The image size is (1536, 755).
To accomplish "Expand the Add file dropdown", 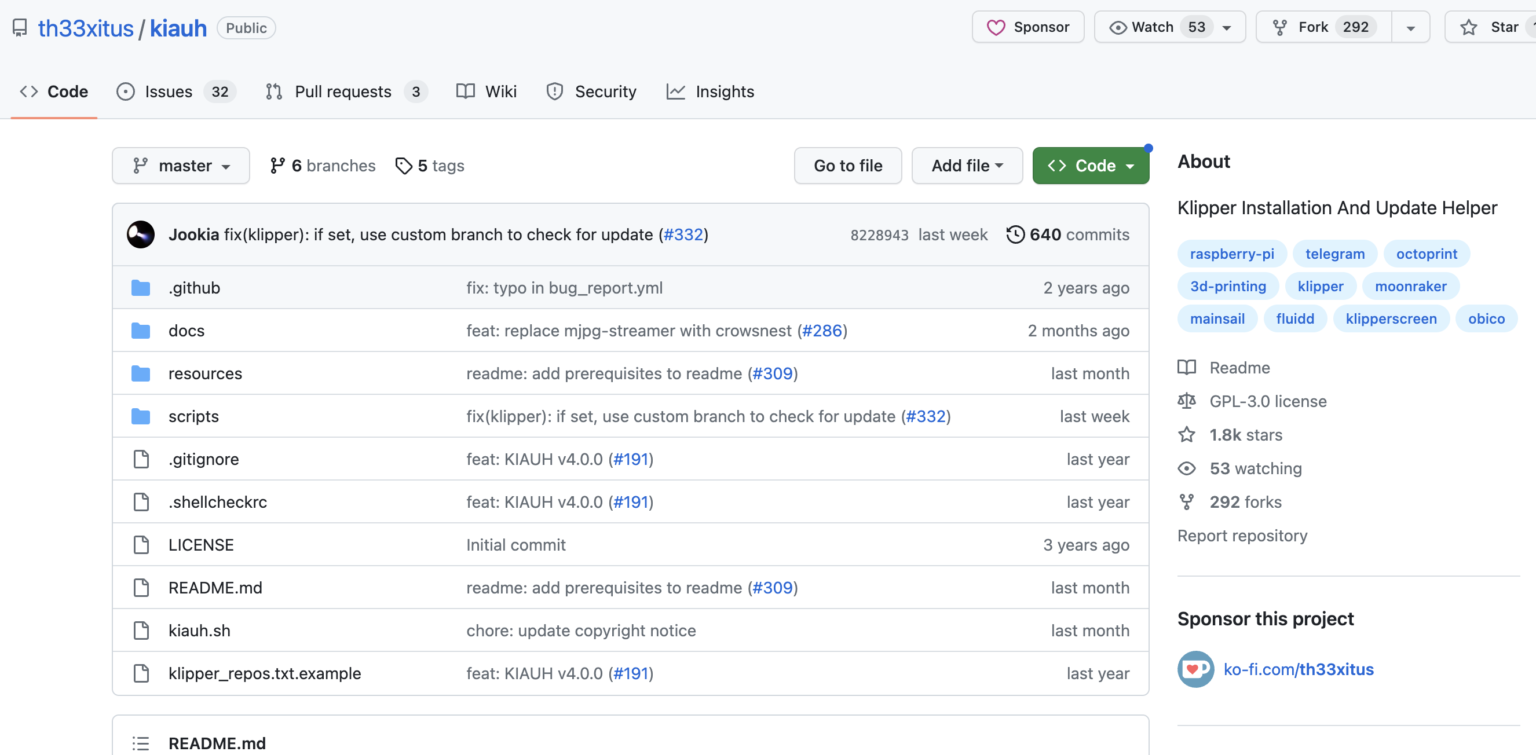I will (x=967, y=166).
